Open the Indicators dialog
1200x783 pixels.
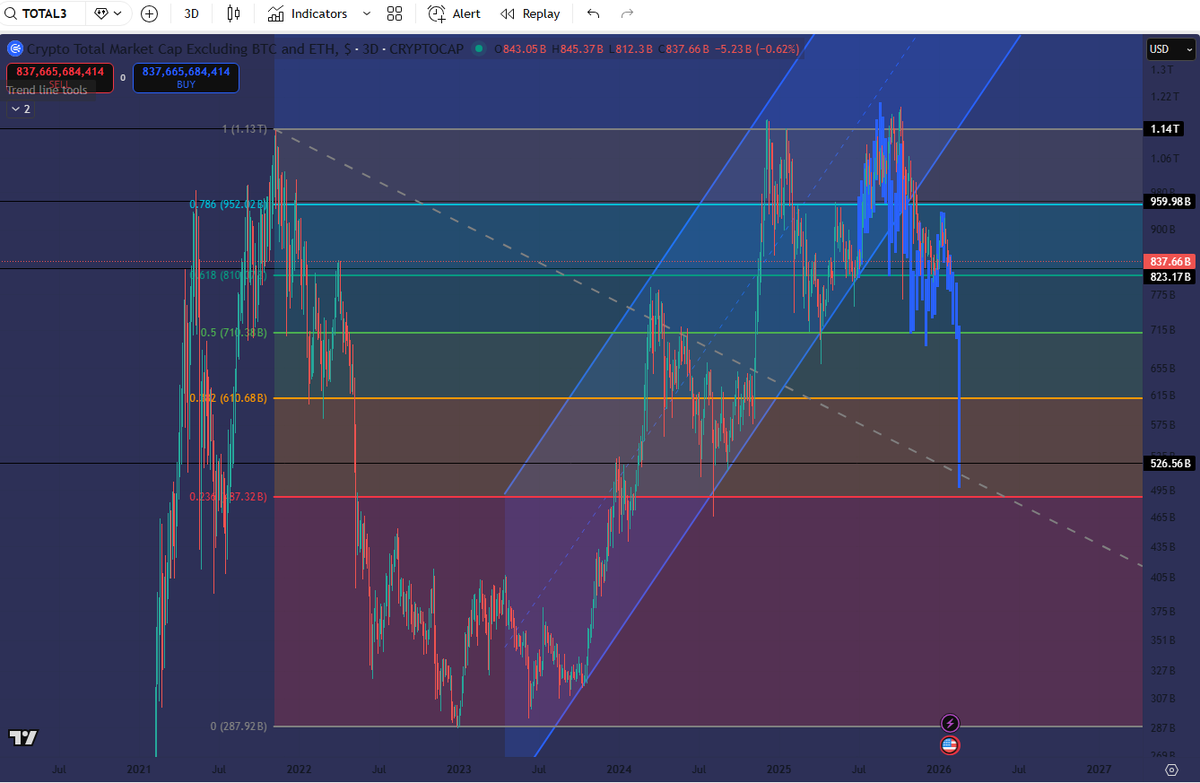[x=307, y=14]
